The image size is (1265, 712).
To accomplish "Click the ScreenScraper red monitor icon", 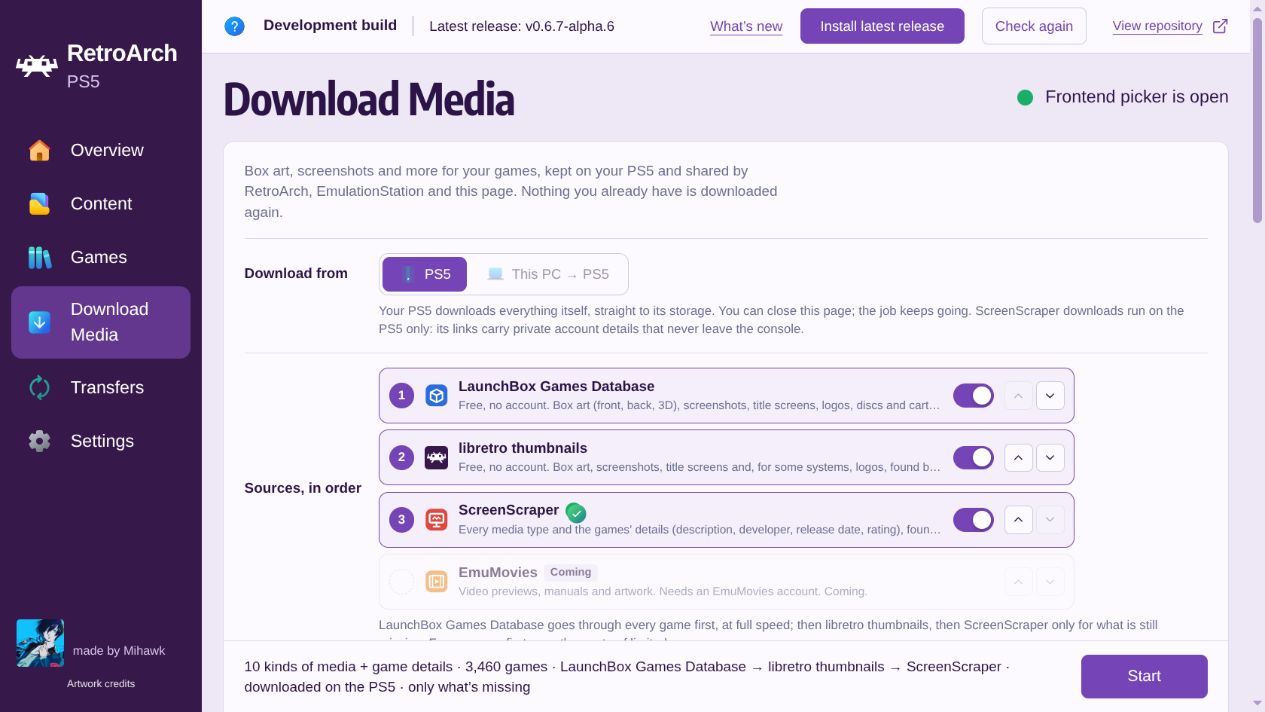I will tap(436, 520).
